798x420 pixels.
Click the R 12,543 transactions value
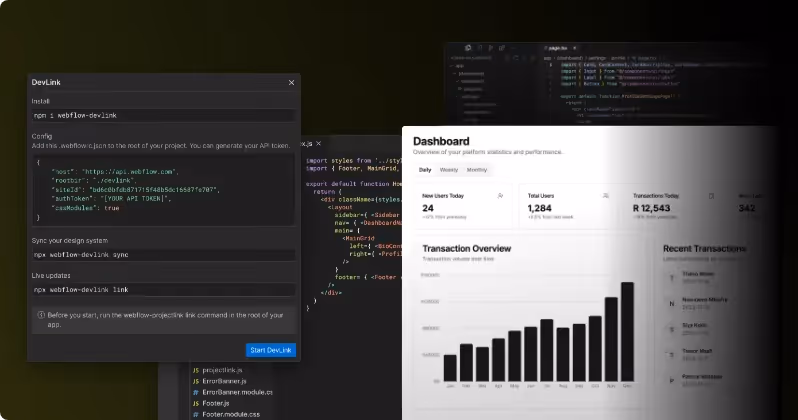(651, 208)
